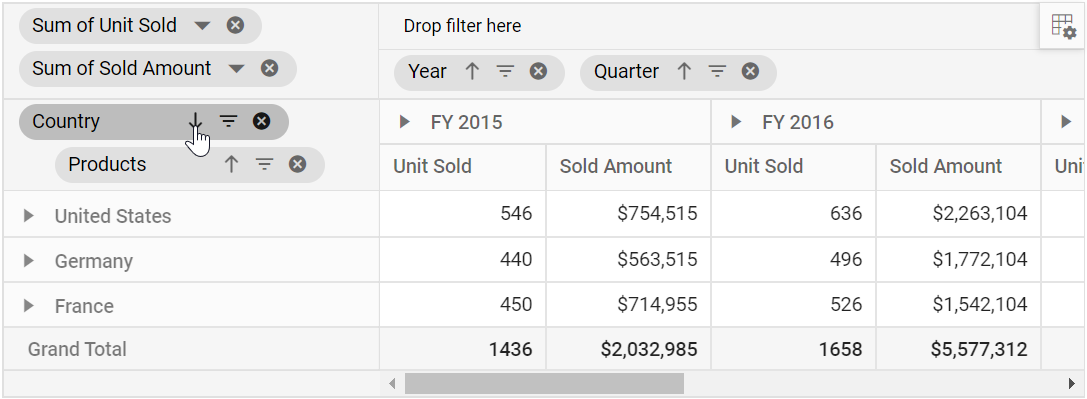Remove the Sum of Sold Amount field
This screenshot has height=399, width=1087.
tap(270, 69)
